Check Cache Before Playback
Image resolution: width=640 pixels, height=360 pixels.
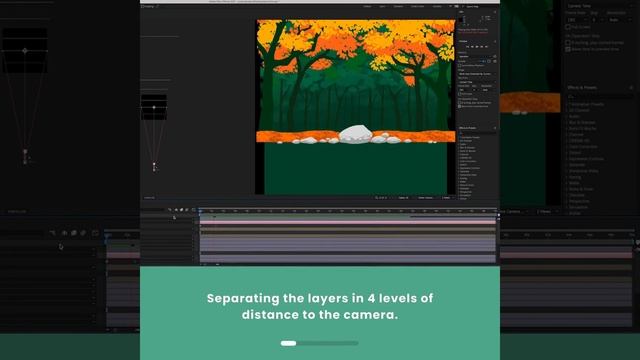pos(460,65)
